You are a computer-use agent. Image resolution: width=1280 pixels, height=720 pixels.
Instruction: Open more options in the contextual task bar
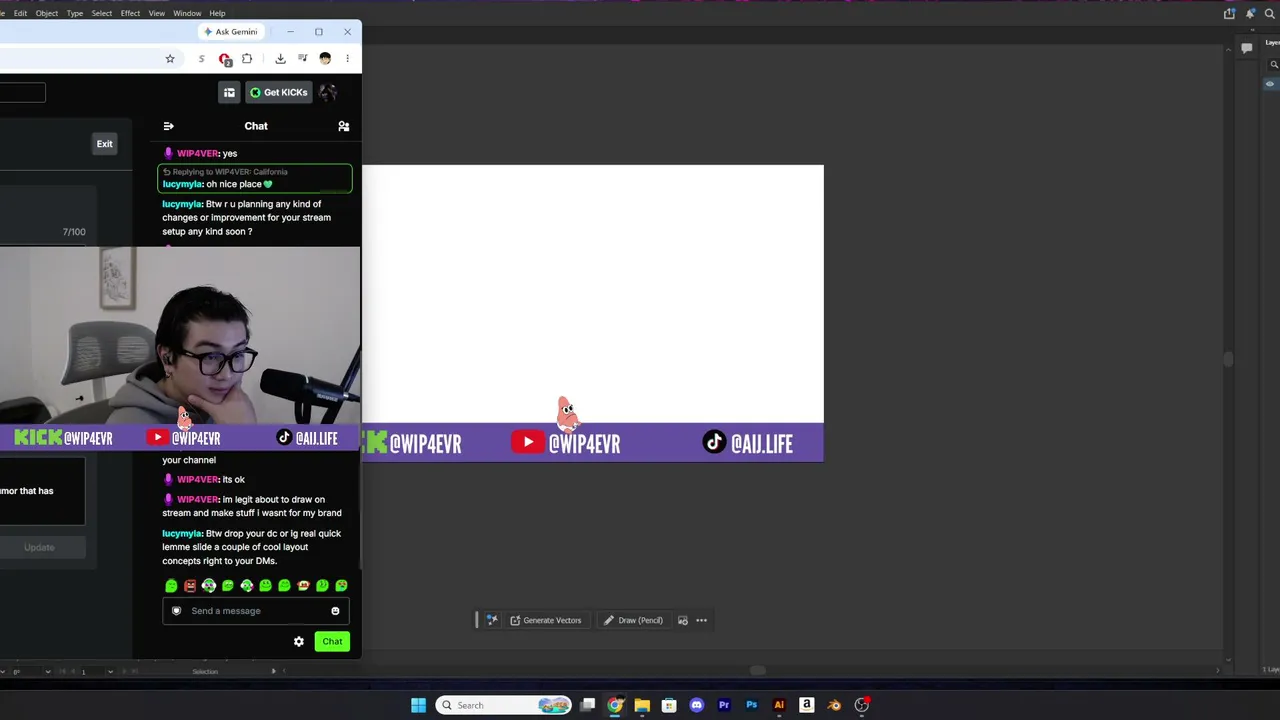(701, 621)
